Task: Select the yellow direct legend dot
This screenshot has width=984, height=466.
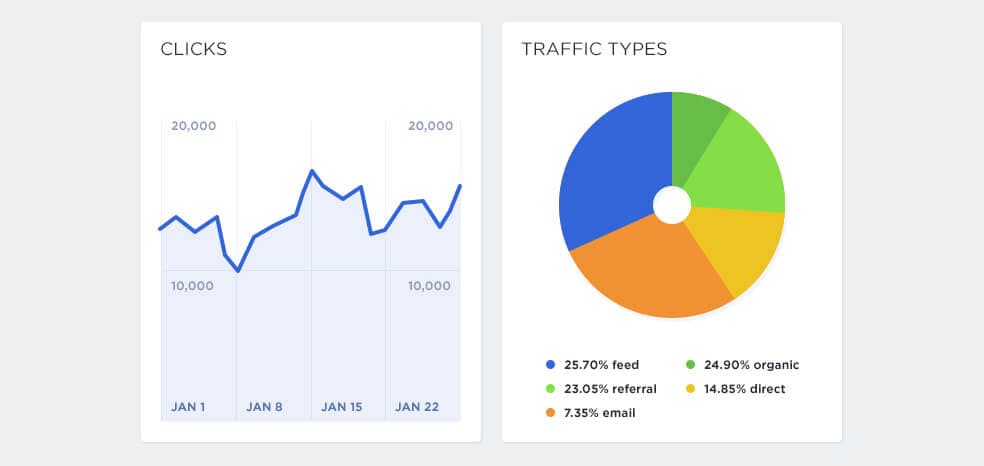Action: (691, 389)
